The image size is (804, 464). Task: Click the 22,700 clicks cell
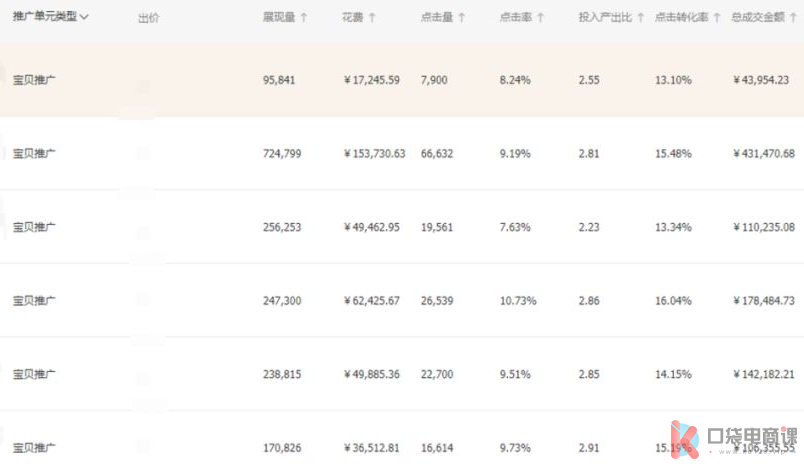(437, 375)
